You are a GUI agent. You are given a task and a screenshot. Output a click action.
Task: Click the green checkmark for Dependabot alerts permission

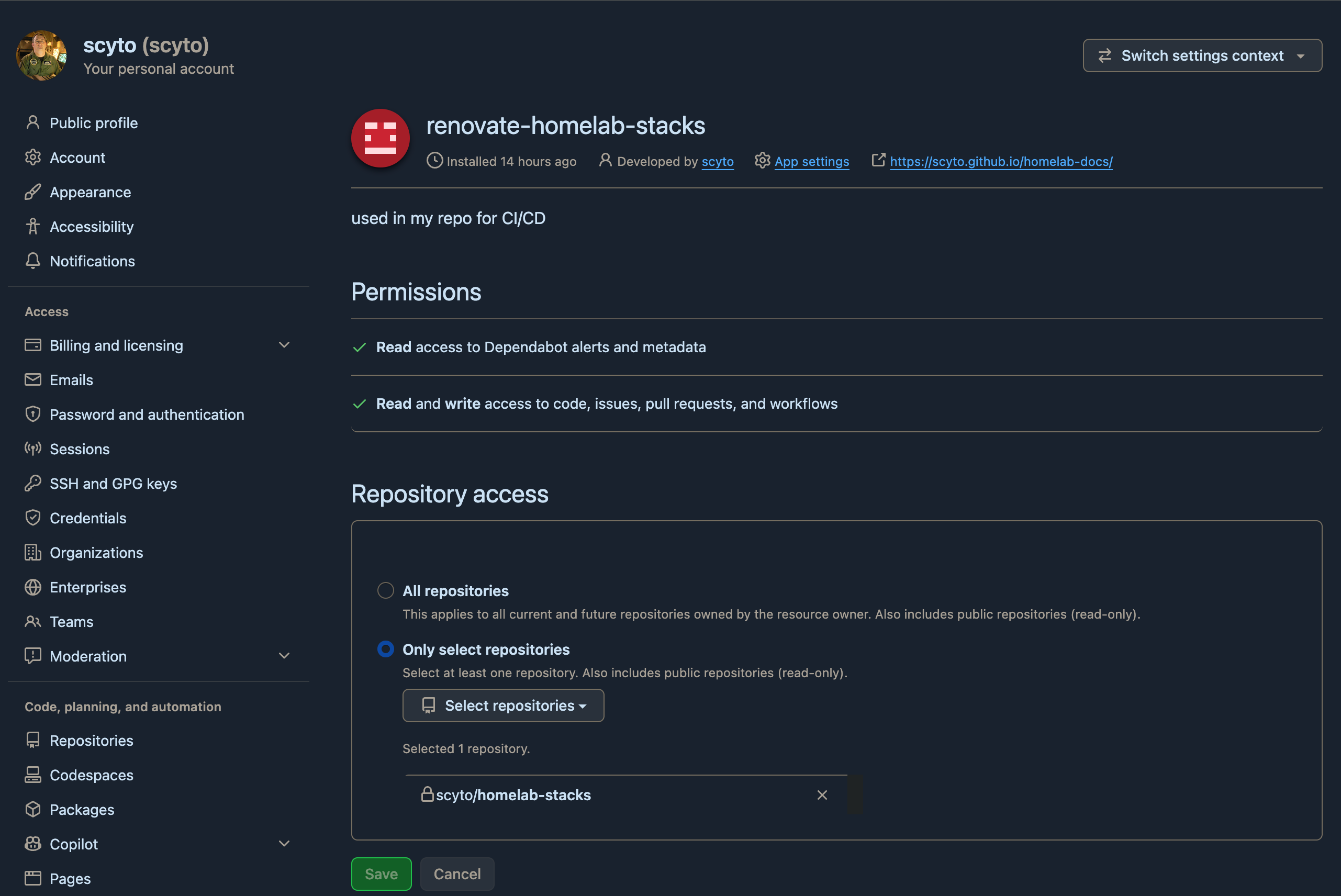point(360,347)
